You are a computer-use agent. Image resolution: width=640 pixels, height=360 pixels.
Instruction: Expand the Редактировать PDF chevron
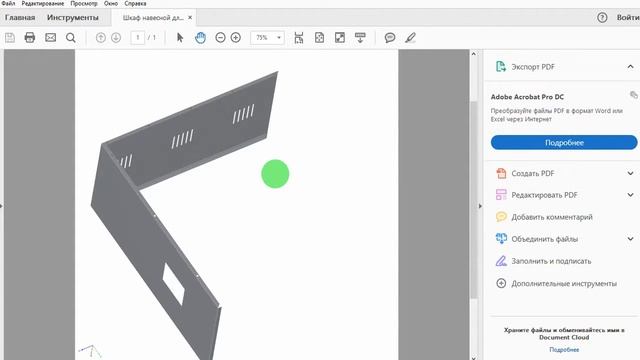[631, 195]
